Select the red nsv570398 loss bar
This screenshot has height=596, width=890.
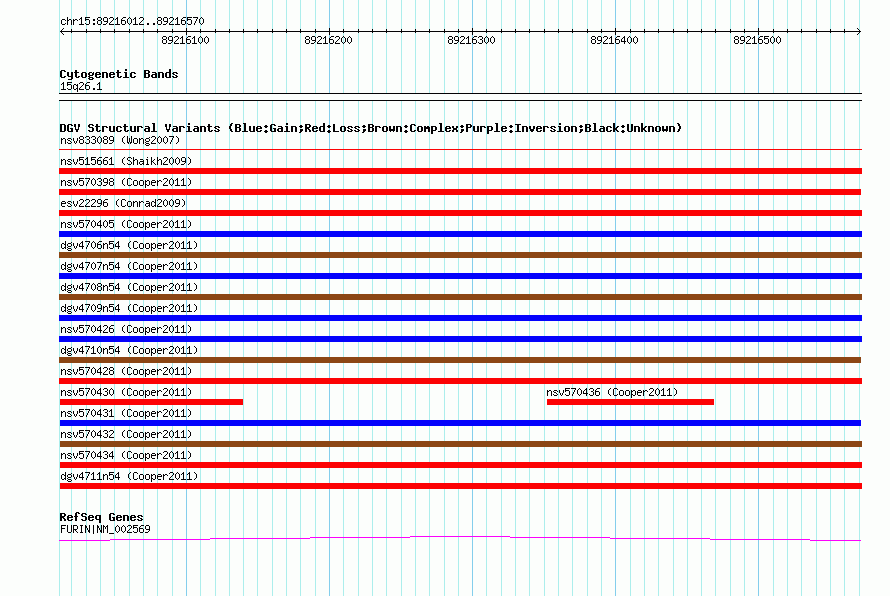coord(460,192)
